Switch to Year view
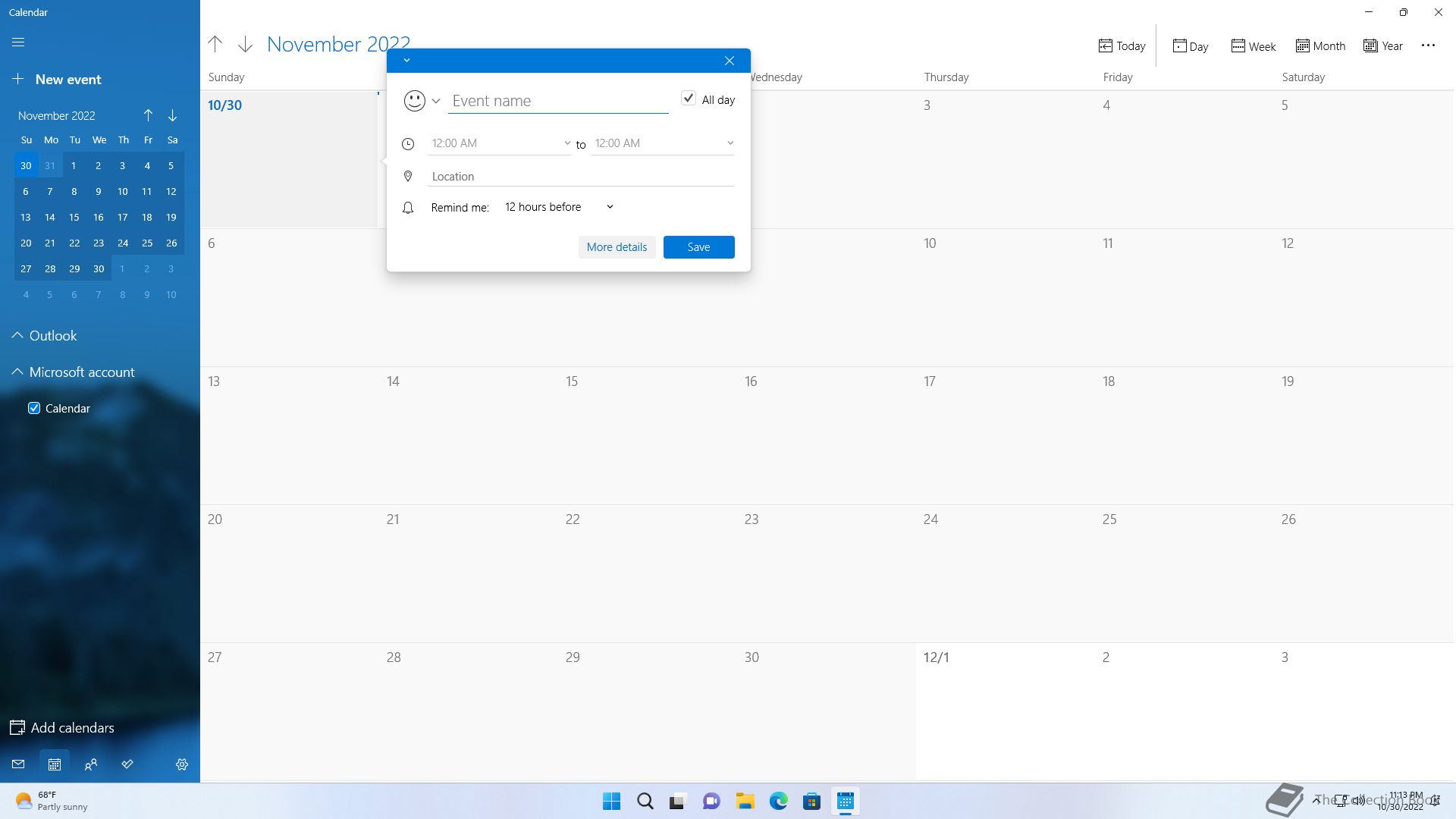This screenshot has height=819, width=1456. 1383,45
